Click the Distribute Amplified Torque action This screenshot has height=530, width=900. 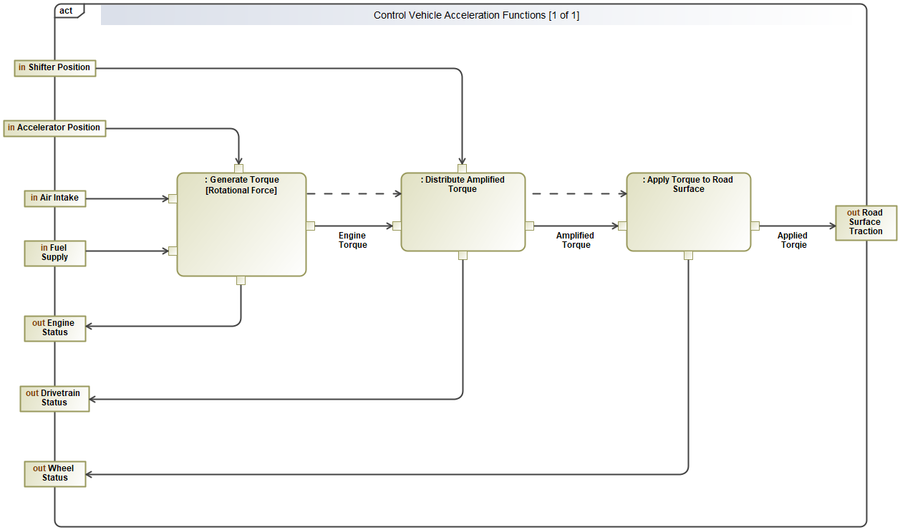(x=462, y=225)
